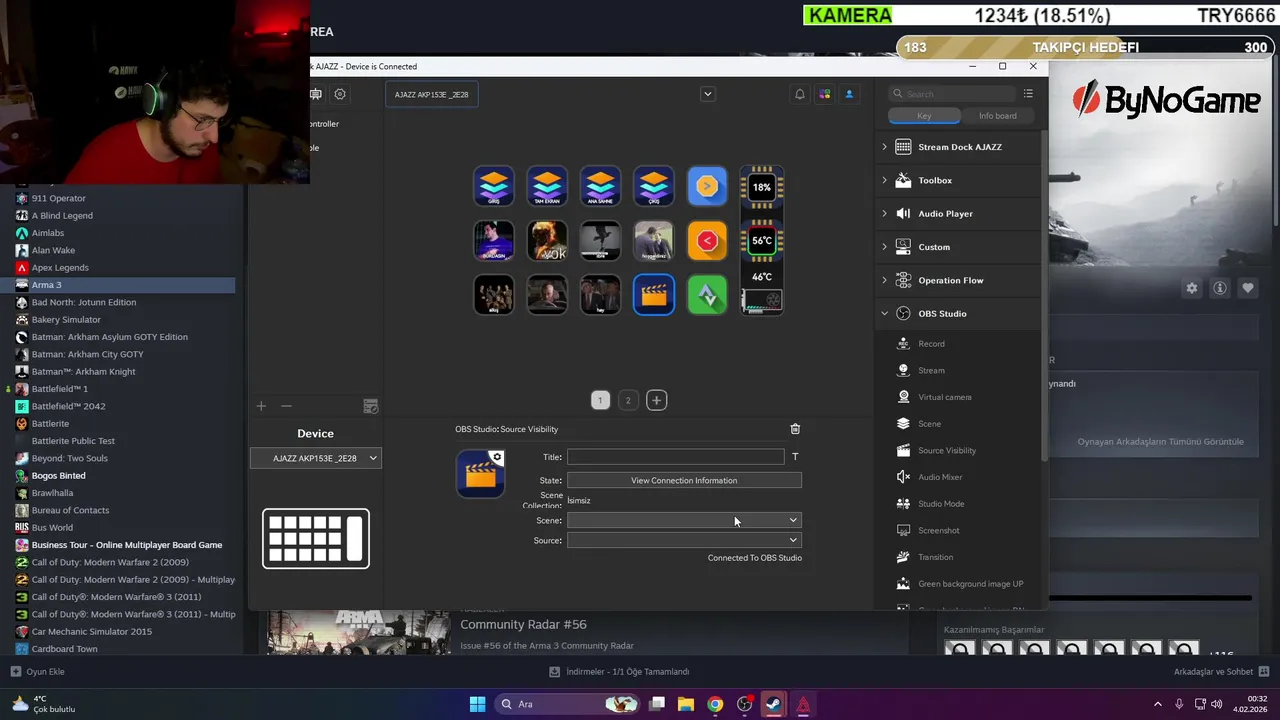Select the 'alkış' image key
The width and height of the screenshot is (1280, 720).
[493, 295]
